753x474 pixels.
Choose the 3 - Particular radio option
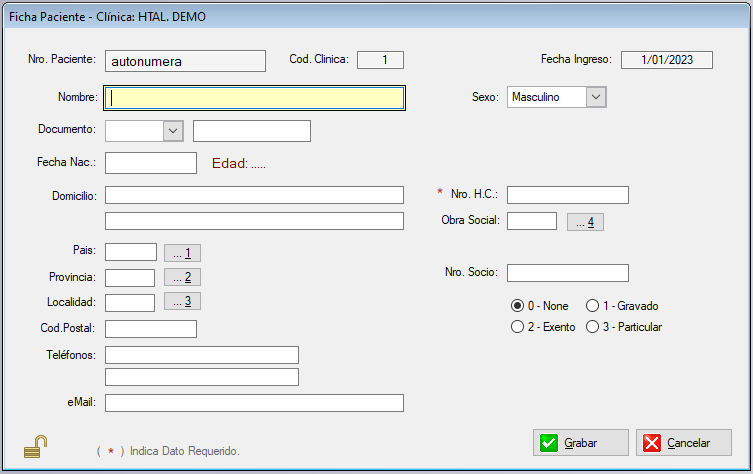point(593,327)
